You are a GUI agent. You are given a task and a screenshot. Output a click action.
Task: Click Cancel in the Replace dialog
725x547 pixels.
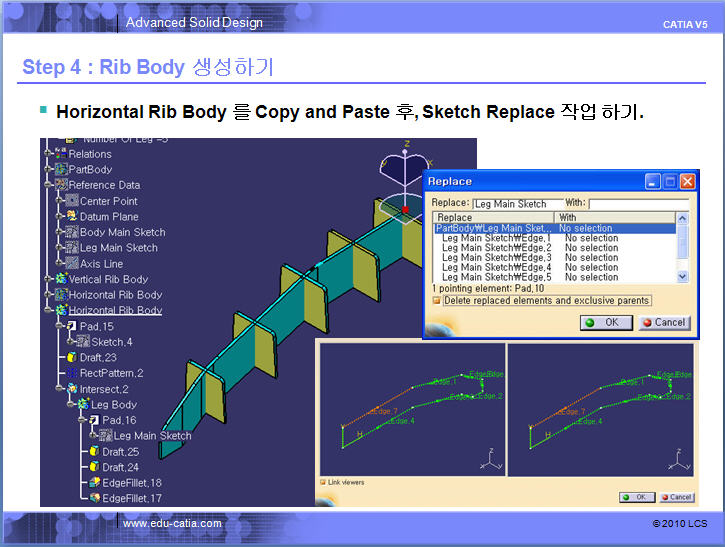664,322
